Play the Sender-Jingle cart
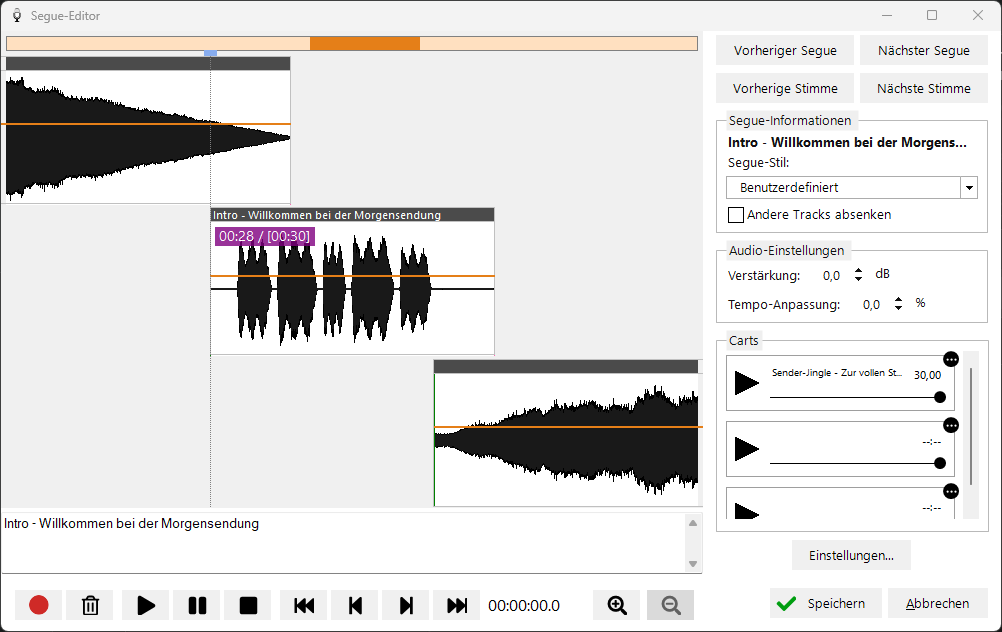The height and width of the screenshot is (632, 1002). pyautogui.click(x=746, y=383)
